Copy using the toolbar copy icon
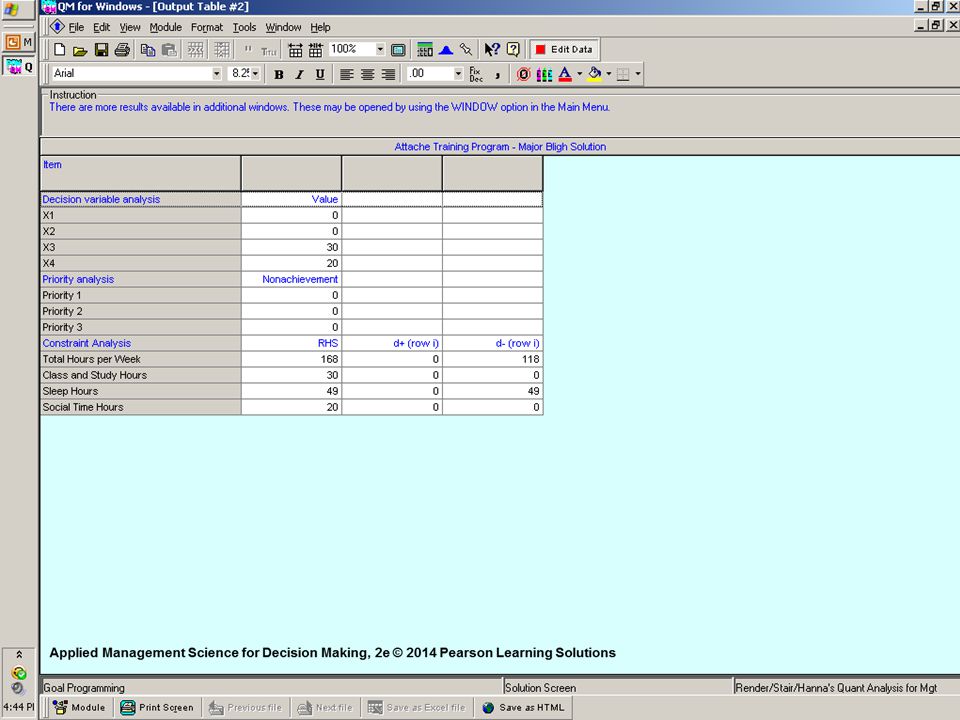960x720 pixels. coord(148,50)
